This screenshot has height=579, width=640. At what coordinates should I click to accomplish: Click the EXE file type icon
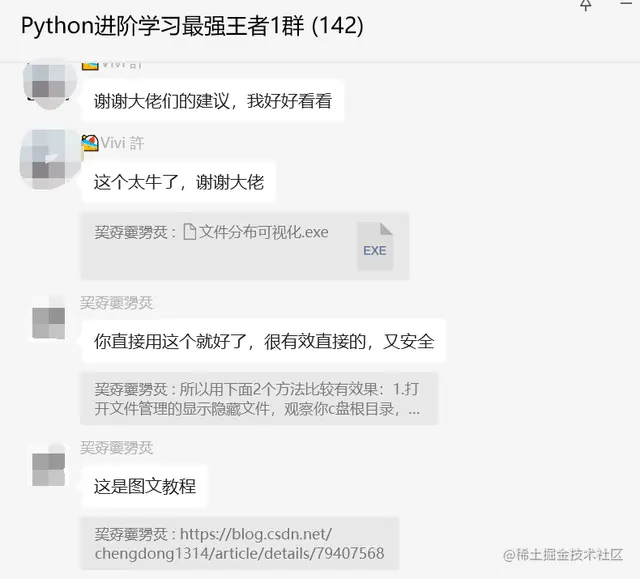pos(375,246)
